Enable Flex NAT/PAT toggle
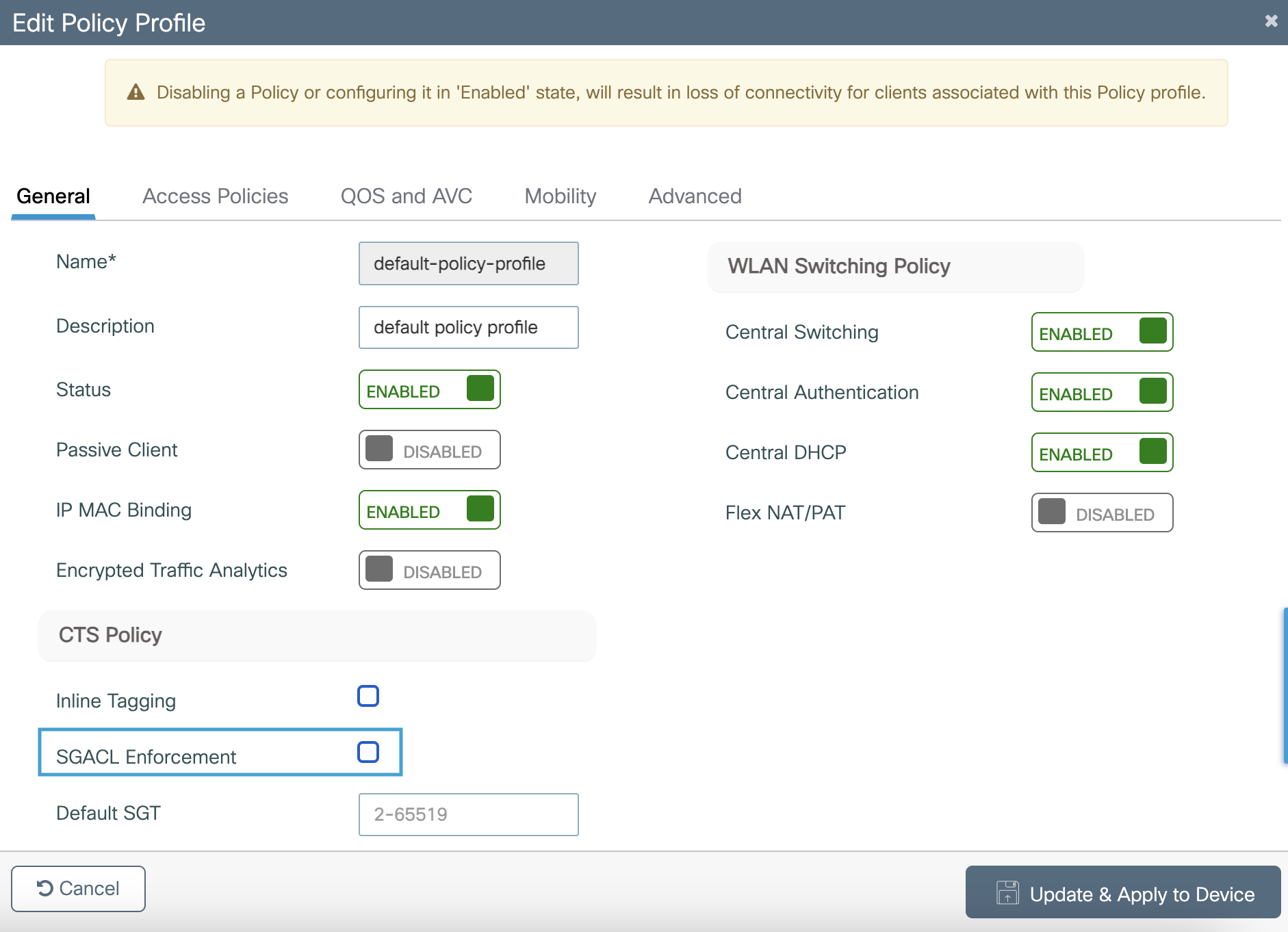 [x=1102, y=513]
